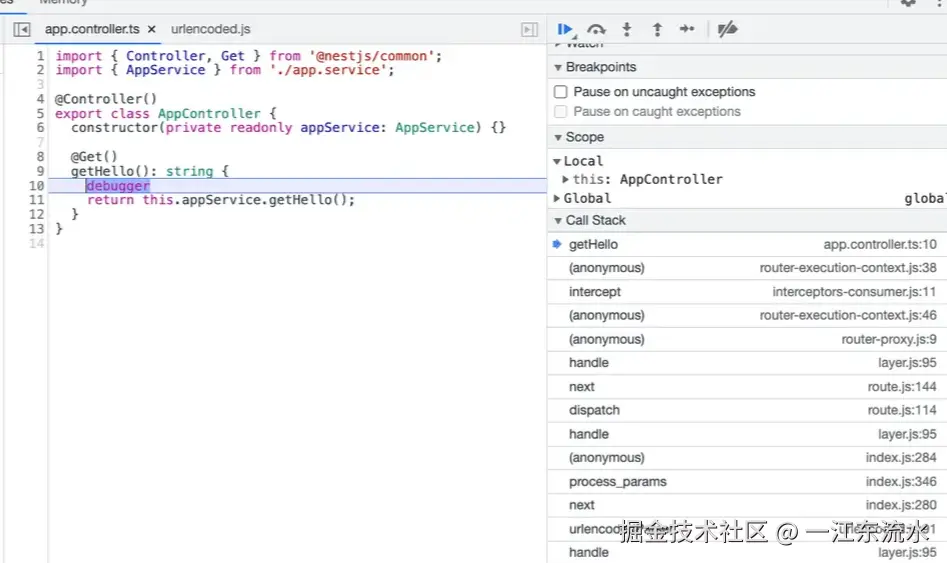Collapse the Breakpoints section
The image size is (947, 563).
pyautogui.click(x=558, y=67)
